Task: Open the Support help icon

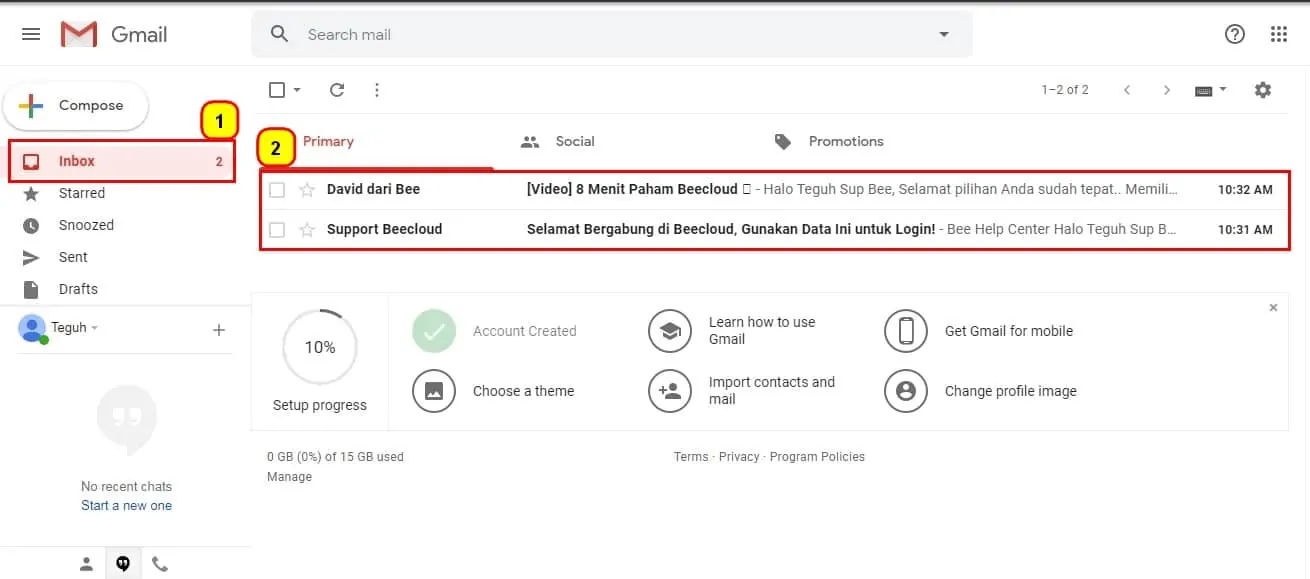Action: coord(1235,34)
